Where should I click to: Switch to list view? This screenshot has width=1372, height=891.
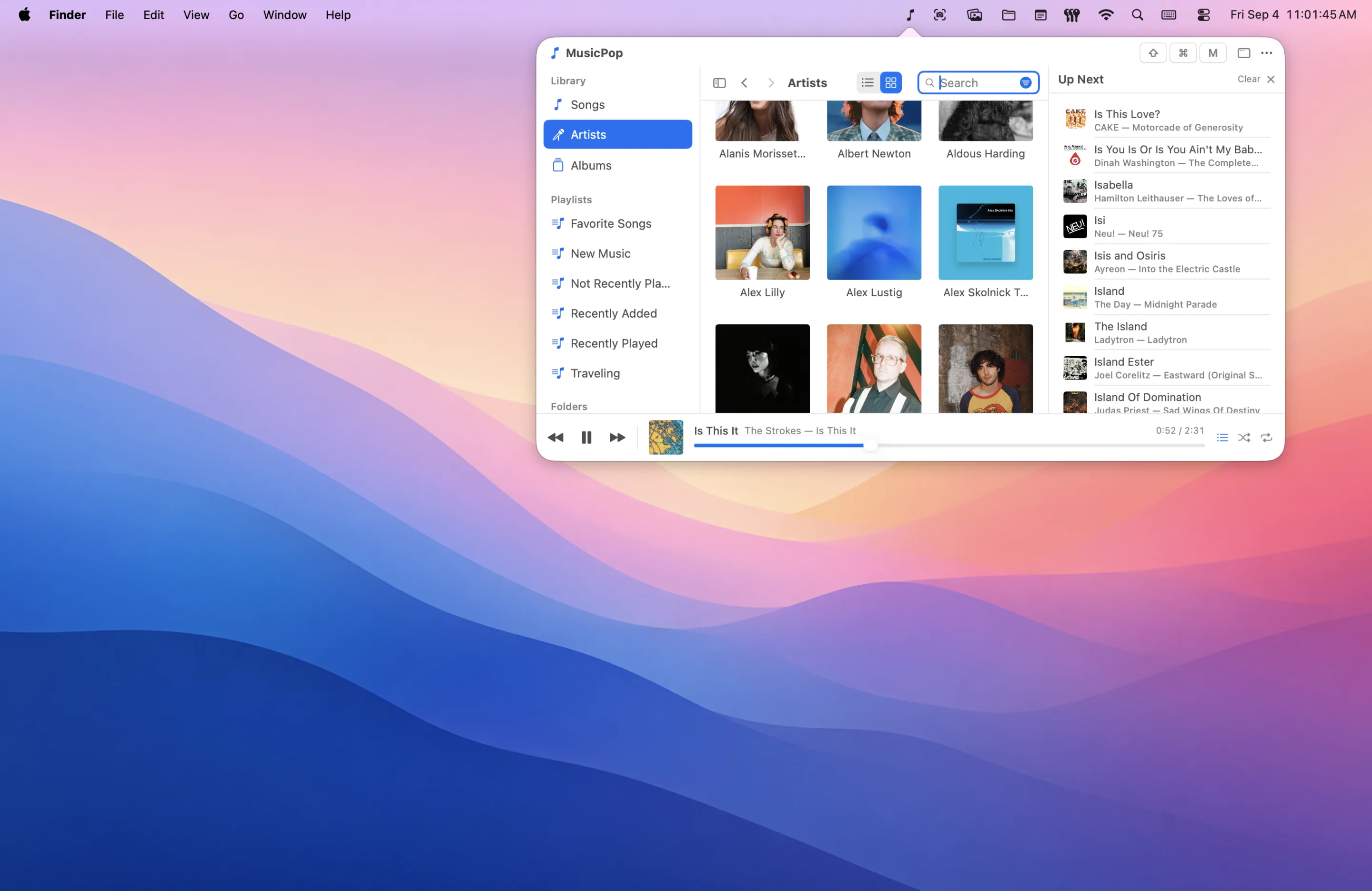pyautogui.click(x=868, y=83)
